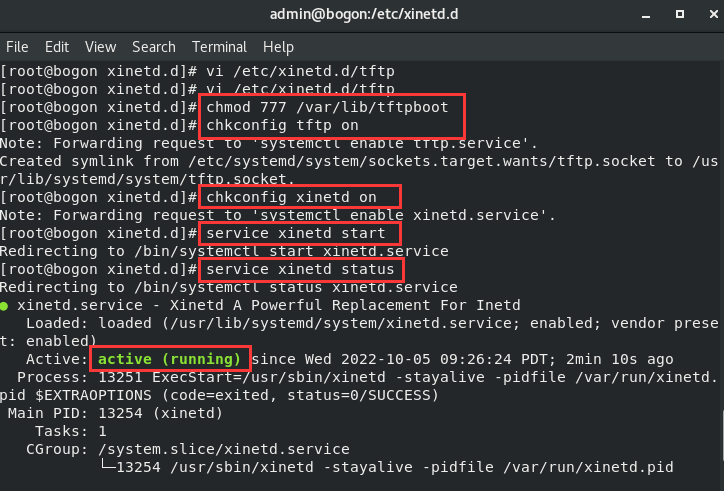Click the green 'active (running)' status text
This screenshot has height=491, width=724.
(x=168, y=359)
